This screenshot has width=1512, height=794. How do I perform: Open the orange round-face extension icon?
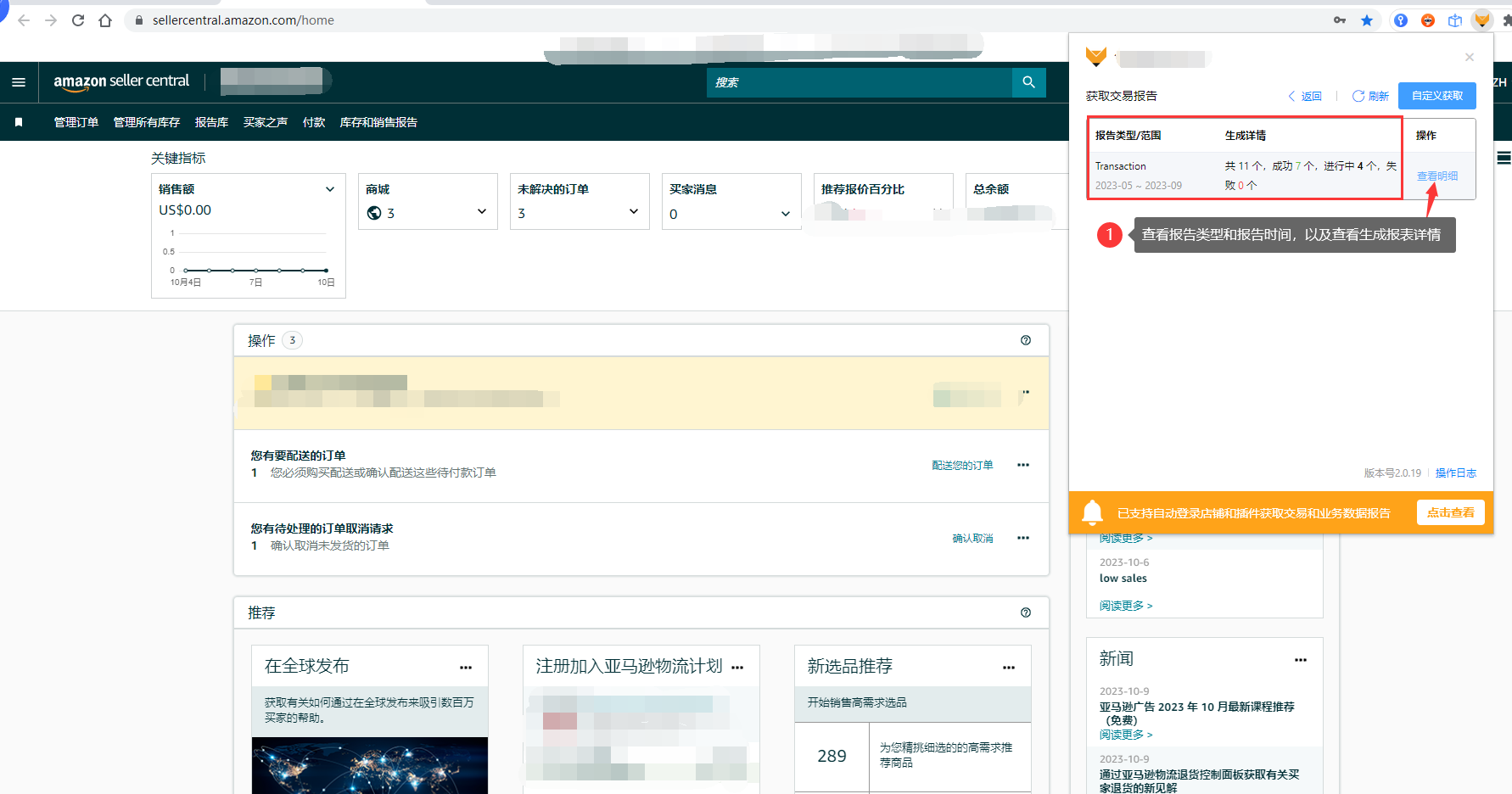[1428, 20]
